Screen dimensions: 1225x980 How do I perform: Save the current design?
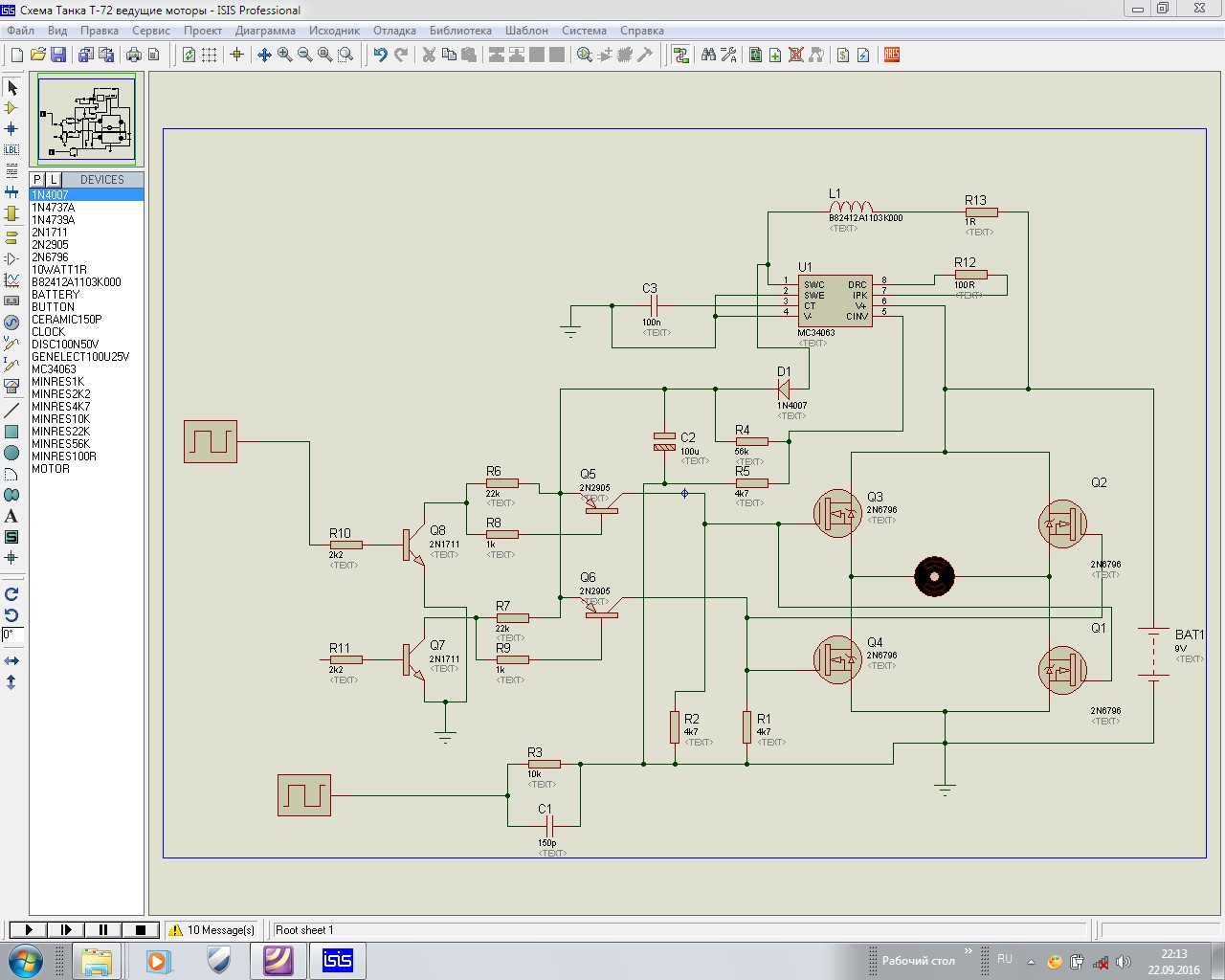pyautogui.click(x=57, y=55)
